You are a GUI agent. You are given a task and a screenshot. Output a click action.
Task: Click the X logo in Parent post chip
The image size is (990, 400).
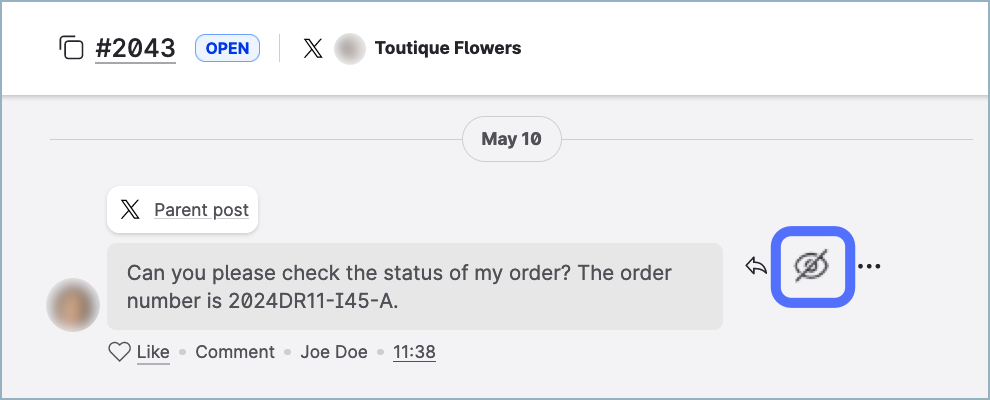[130, 210]
